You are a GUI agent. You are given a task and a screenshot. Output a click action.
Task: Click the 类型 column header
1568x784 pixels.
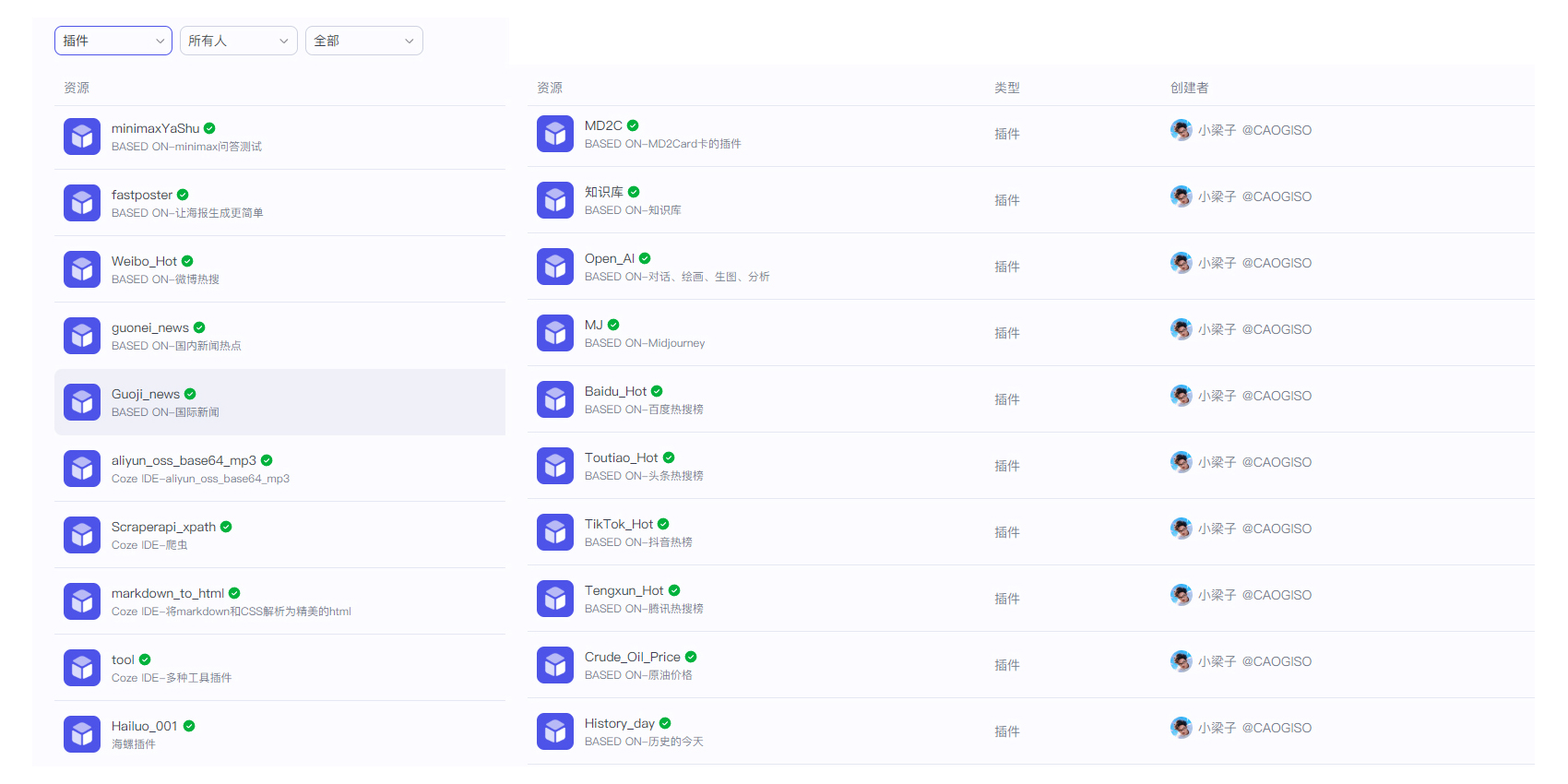[x=1006, y=88]
